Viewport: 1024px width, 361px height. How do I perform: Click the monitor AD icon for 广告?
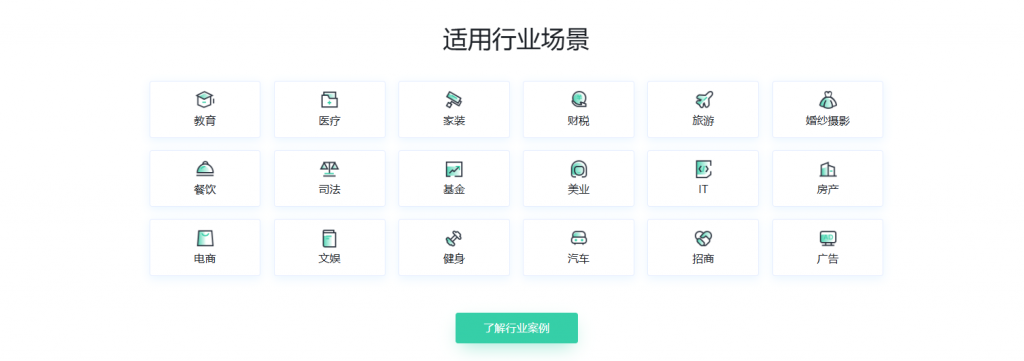[827, 238]
